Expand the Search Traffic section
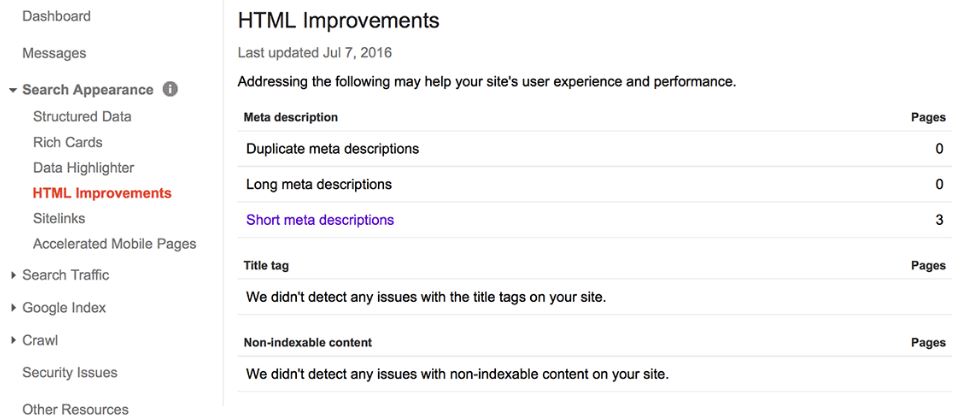Screen dimensions: 973x420 13,275
